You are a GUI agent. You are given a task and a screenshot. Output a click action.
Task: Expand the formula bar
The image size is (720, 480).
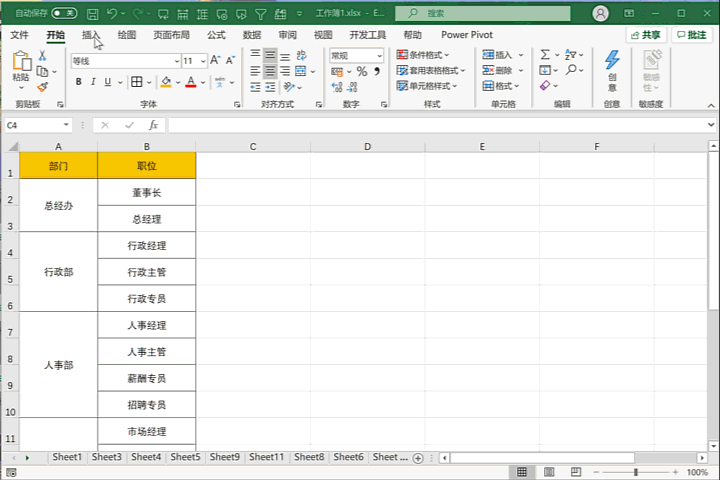711,124
